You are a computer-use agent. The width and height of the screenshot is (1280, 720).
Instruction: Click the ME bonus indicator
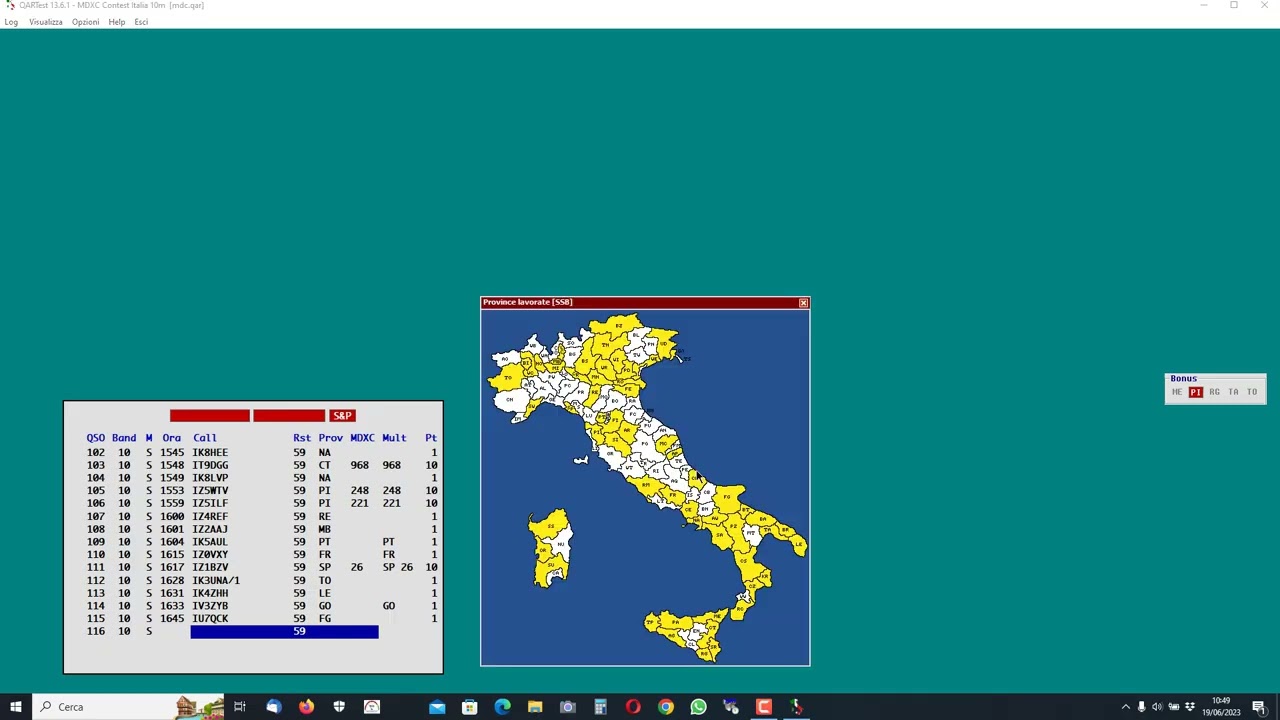(x=1177, y=392)
